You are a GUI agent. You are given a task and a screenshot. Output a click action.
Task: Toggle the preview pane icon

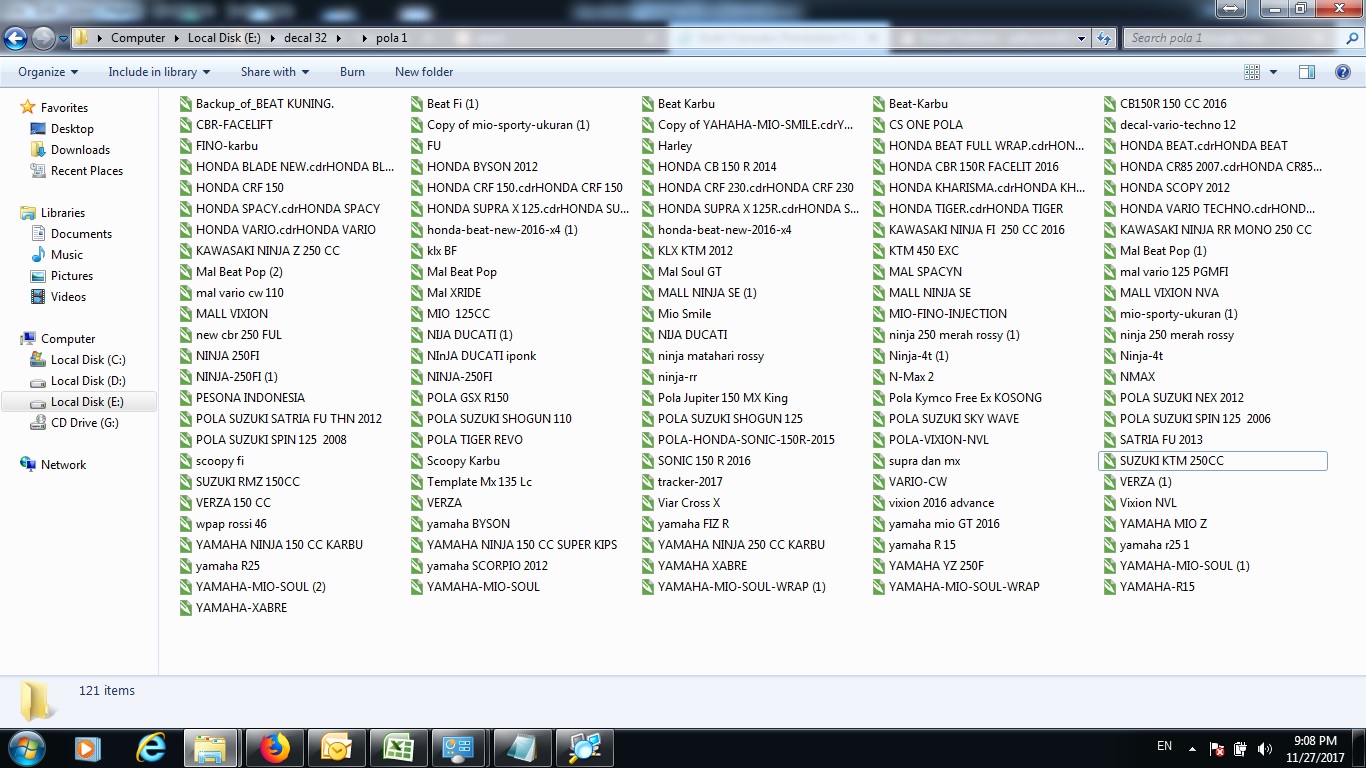tap(1307, 72)
